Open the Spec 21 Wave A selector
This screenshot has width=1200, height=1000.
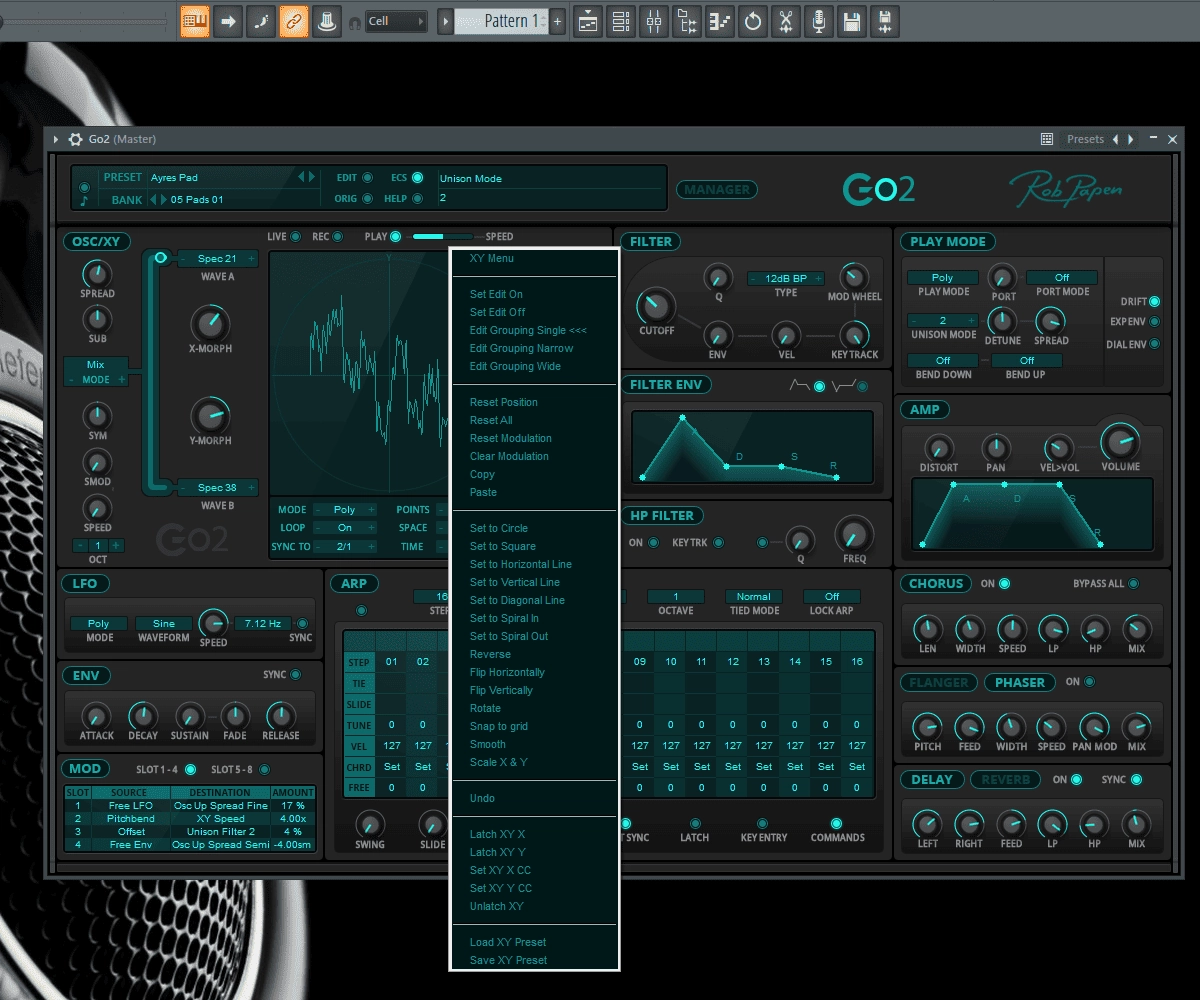pyautogui.click(x=217, y=259)
